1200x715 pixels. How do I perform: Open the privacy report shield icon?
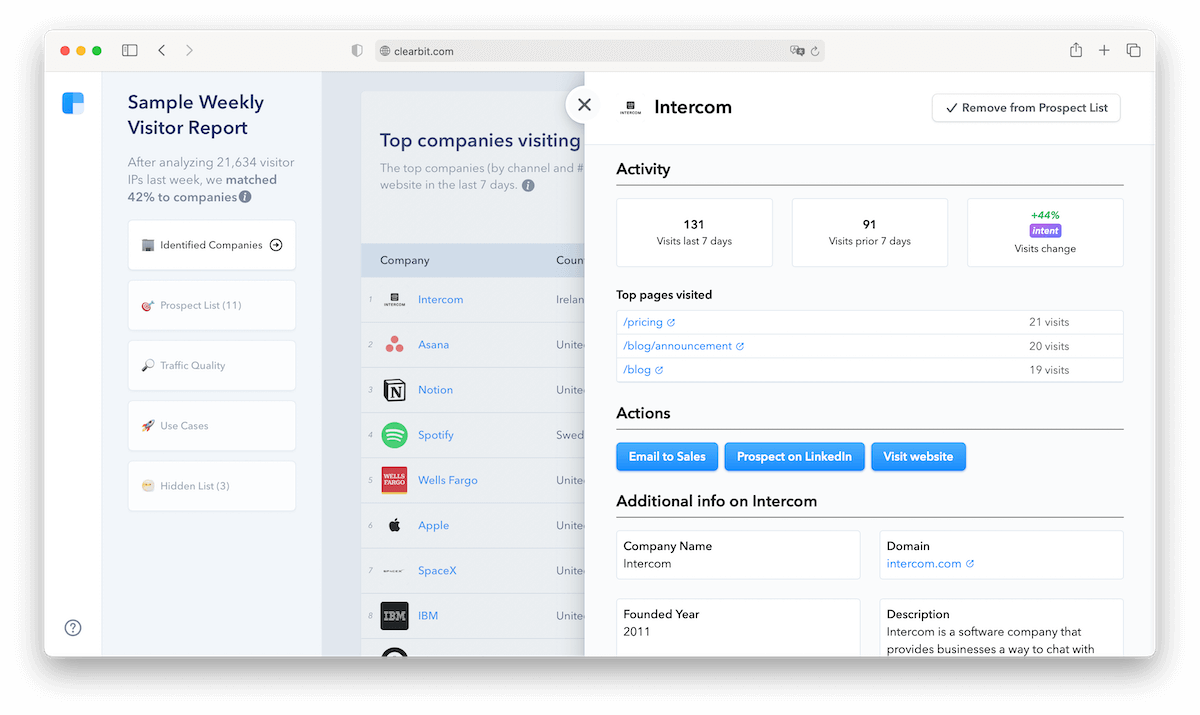(x=357, y=51)
